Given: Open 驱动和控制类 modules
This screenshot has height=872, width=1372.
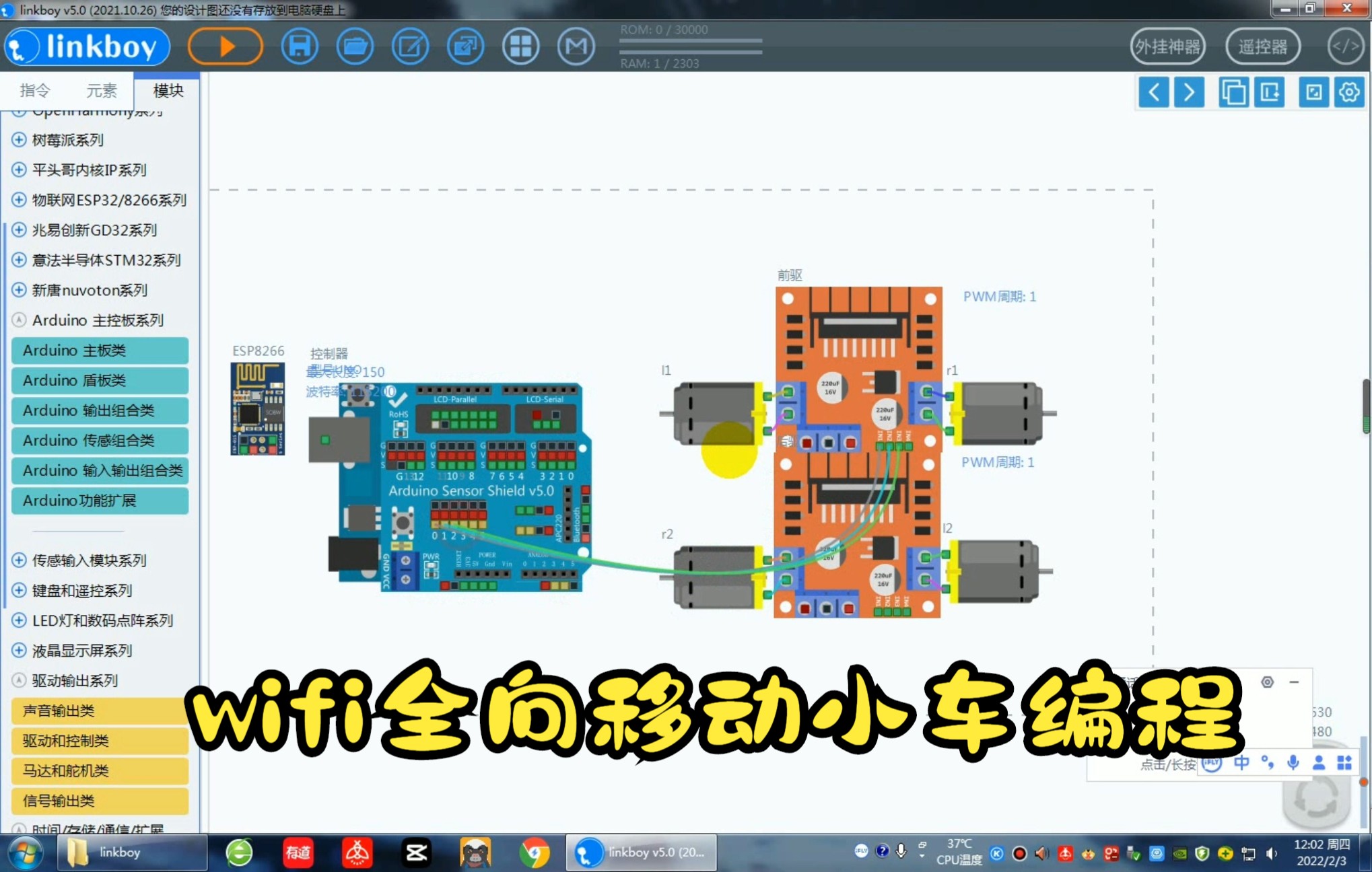Looking at the screenshot, I should [100, 741].
